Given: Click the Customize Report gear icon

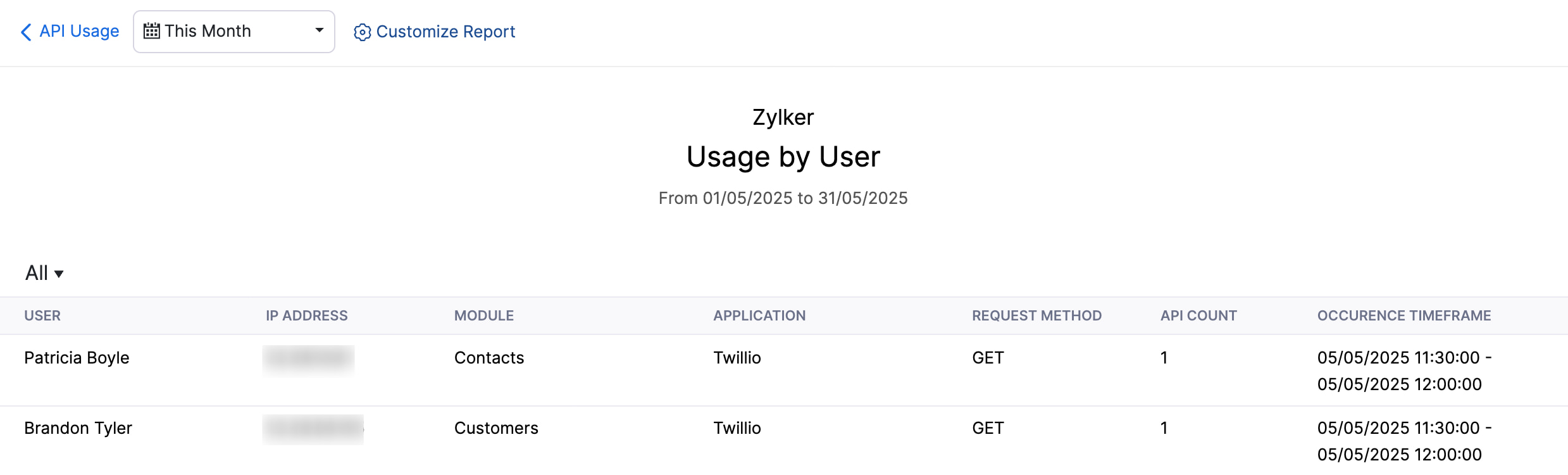Looking at the screenshot, I should point(362,32).
